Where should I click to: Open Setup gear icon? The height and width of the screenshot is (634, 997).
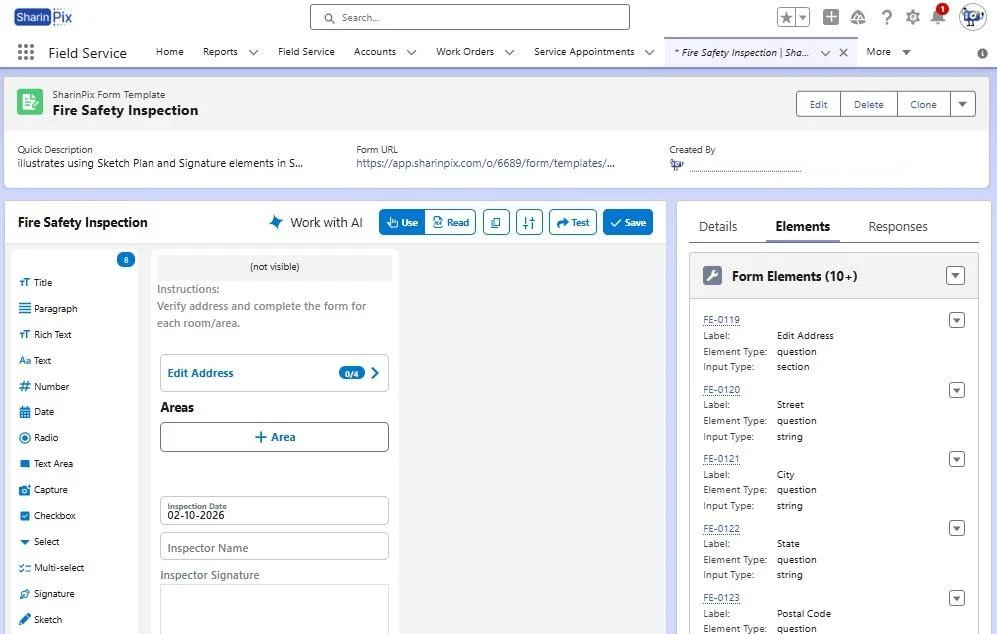912,17
